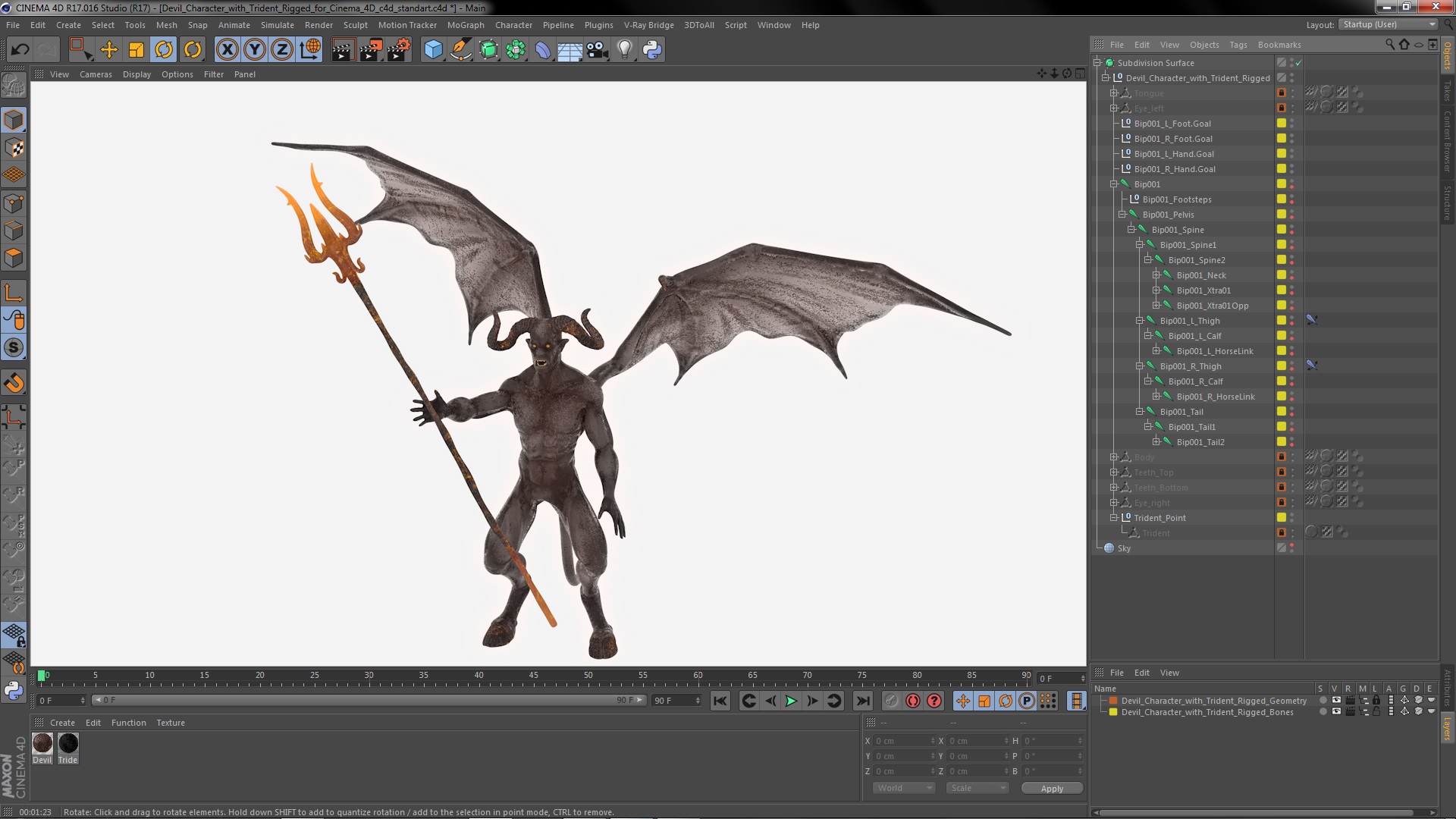Expand the Tongue object

[1113, 93]
